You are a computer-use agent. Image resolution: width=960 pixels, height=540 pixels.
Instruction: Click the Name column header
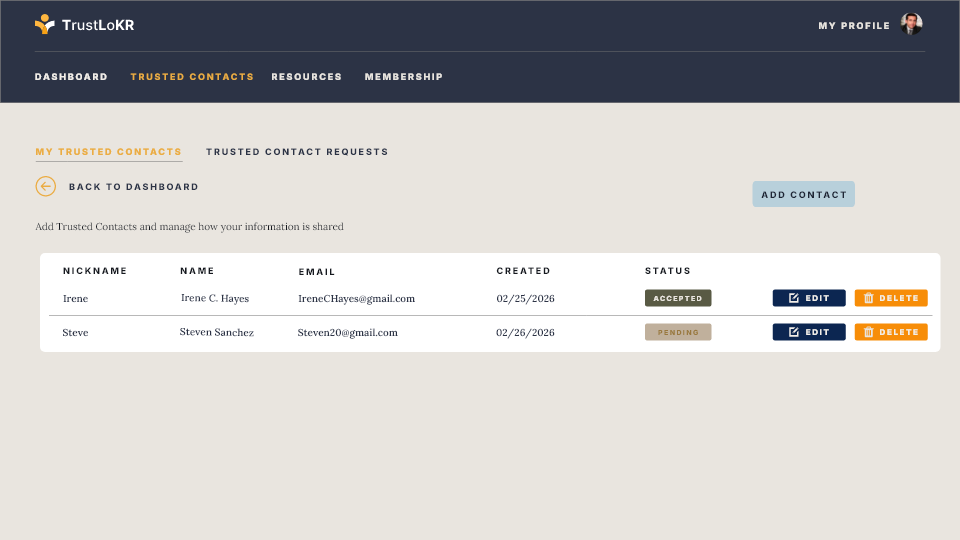(x=197, y=271)
